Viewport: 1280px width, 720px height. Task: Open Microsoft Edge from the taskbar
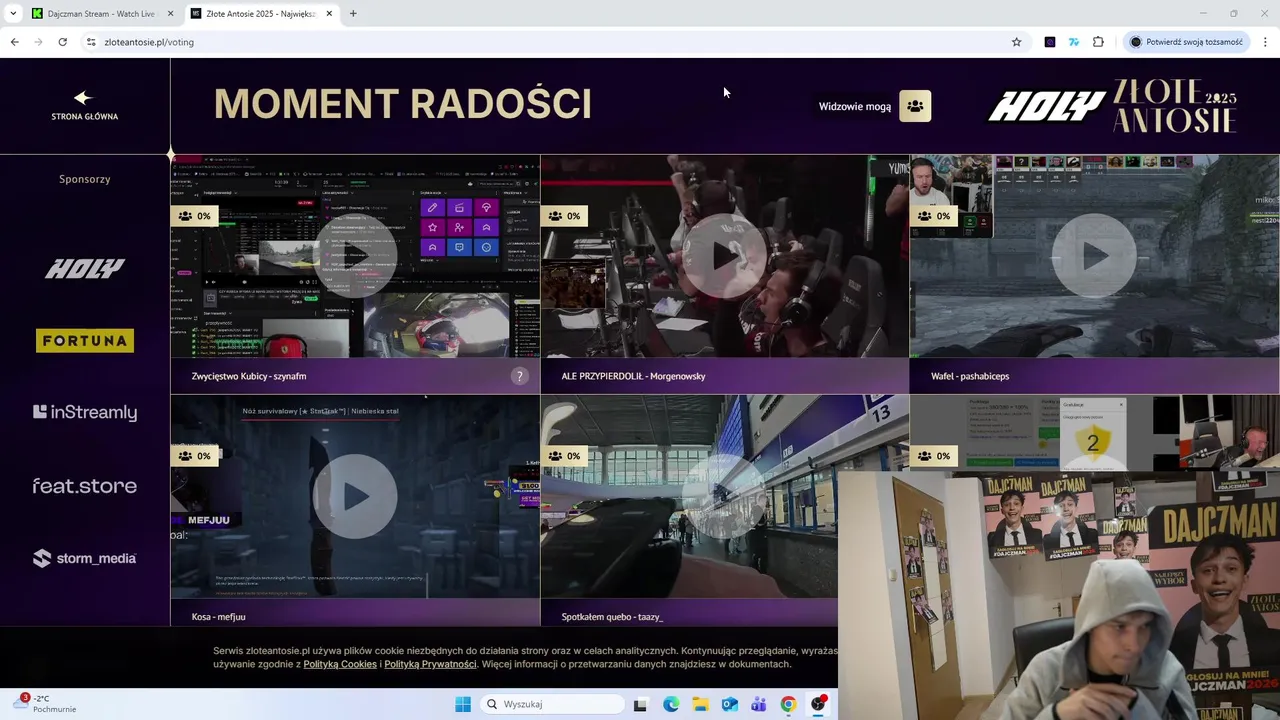pos(671,704)
